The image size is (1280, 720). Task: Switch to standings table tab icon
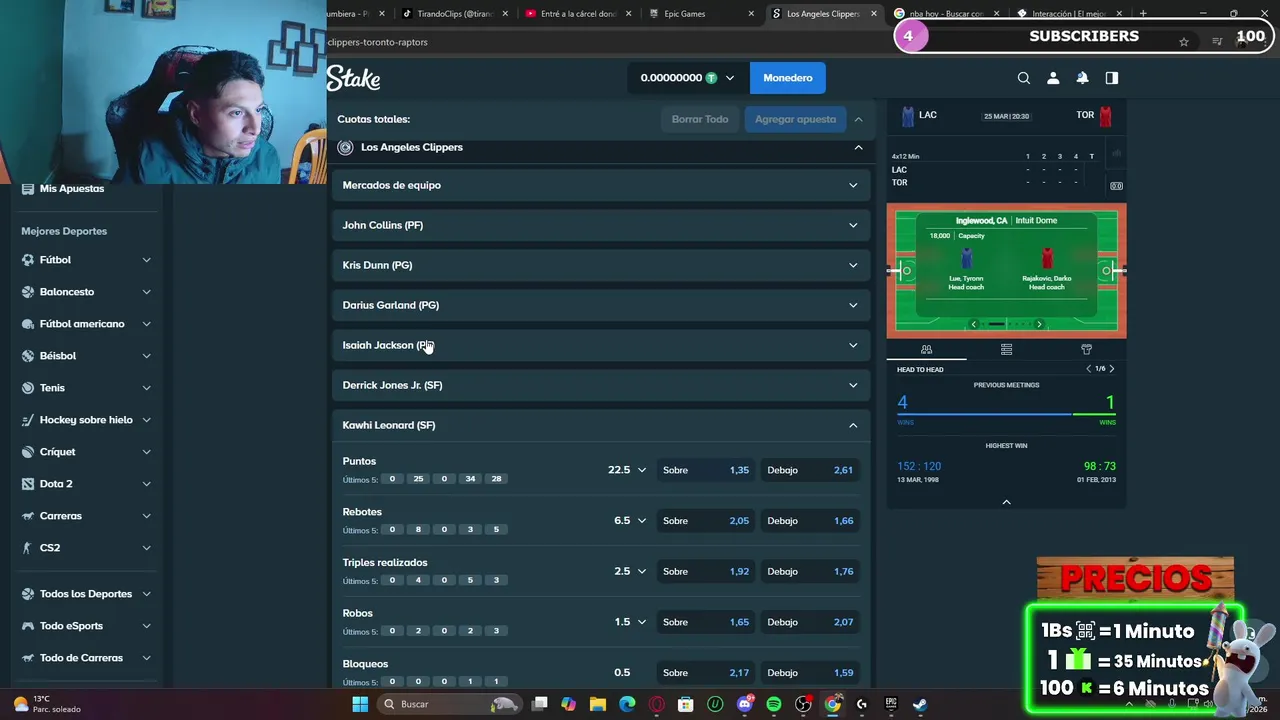coord(1006,349)
